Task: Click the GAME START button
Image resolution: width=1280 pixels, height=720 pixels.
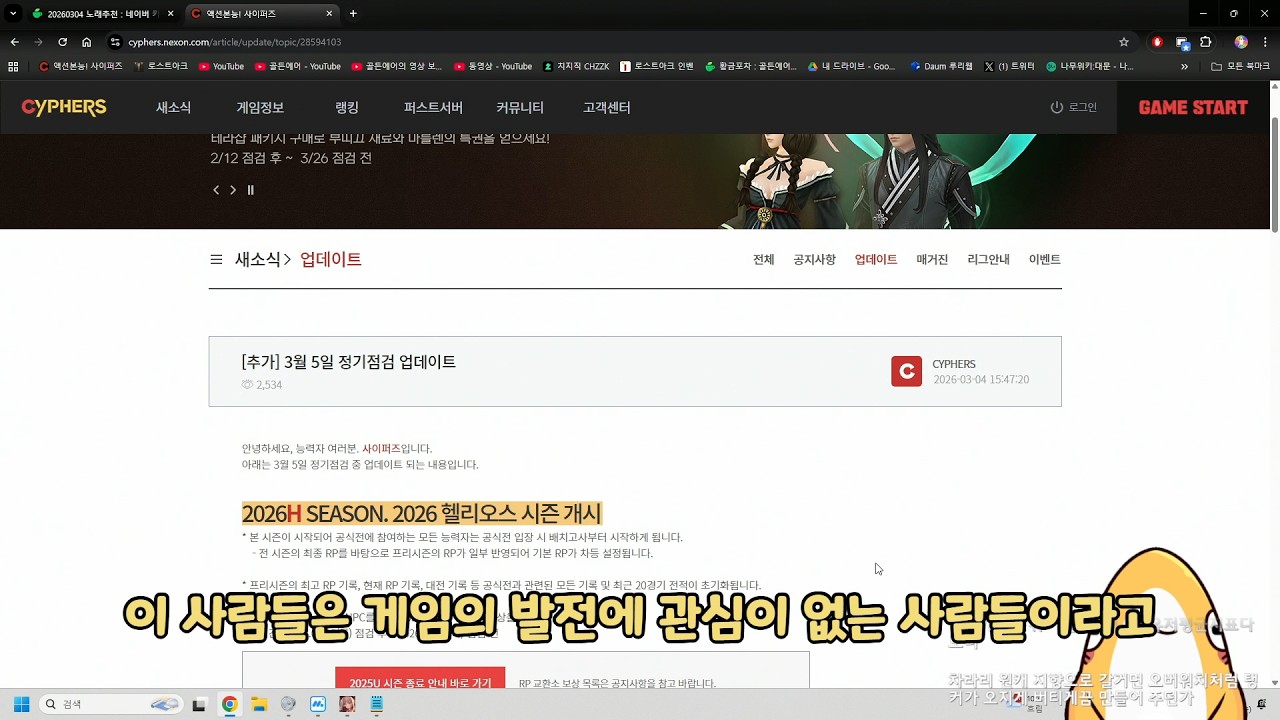Action: pyautogui.click(x=1193, y=107)
